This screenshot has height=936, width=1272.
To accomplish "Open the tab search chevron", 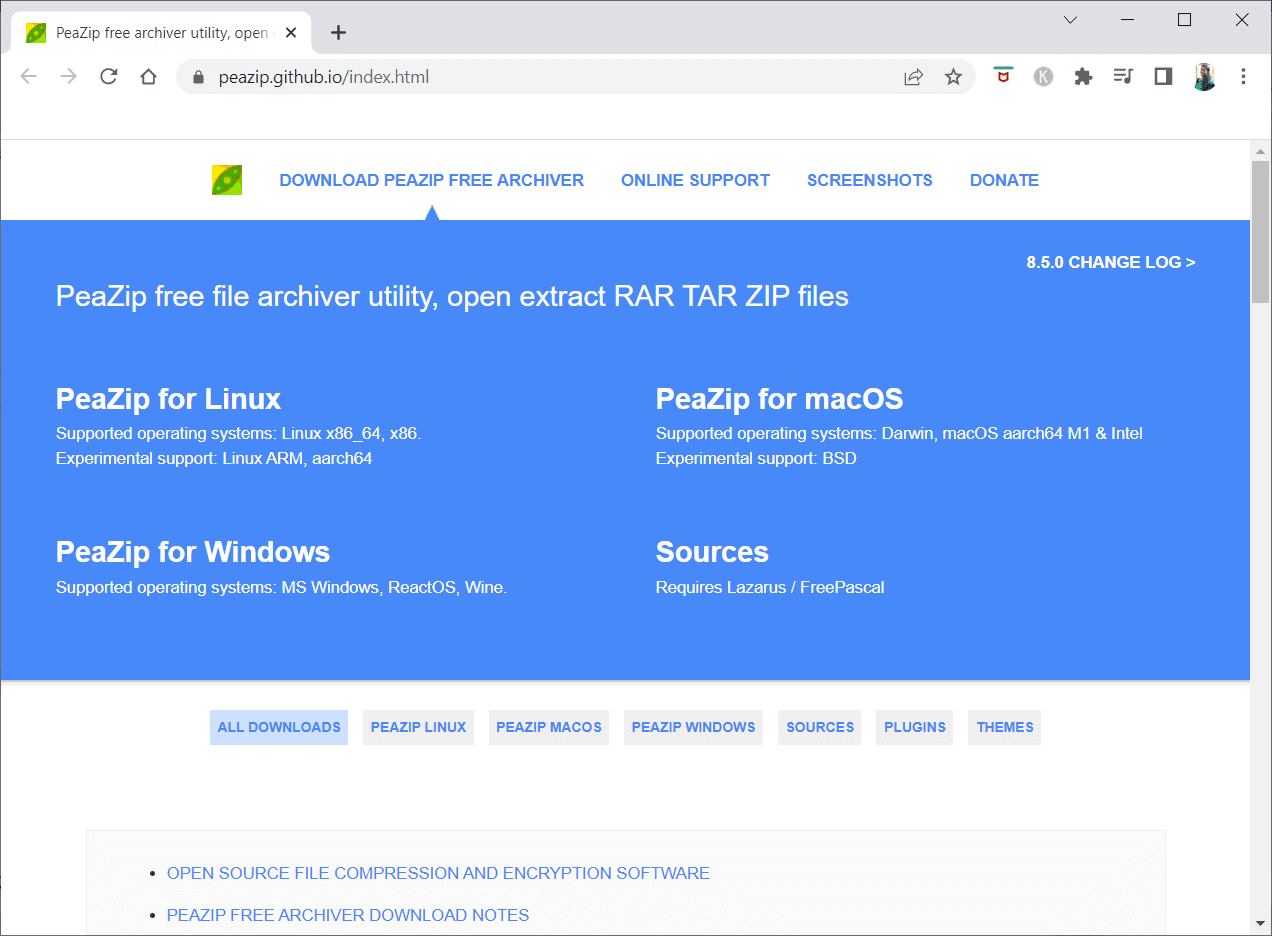I will coord(1070,20).
